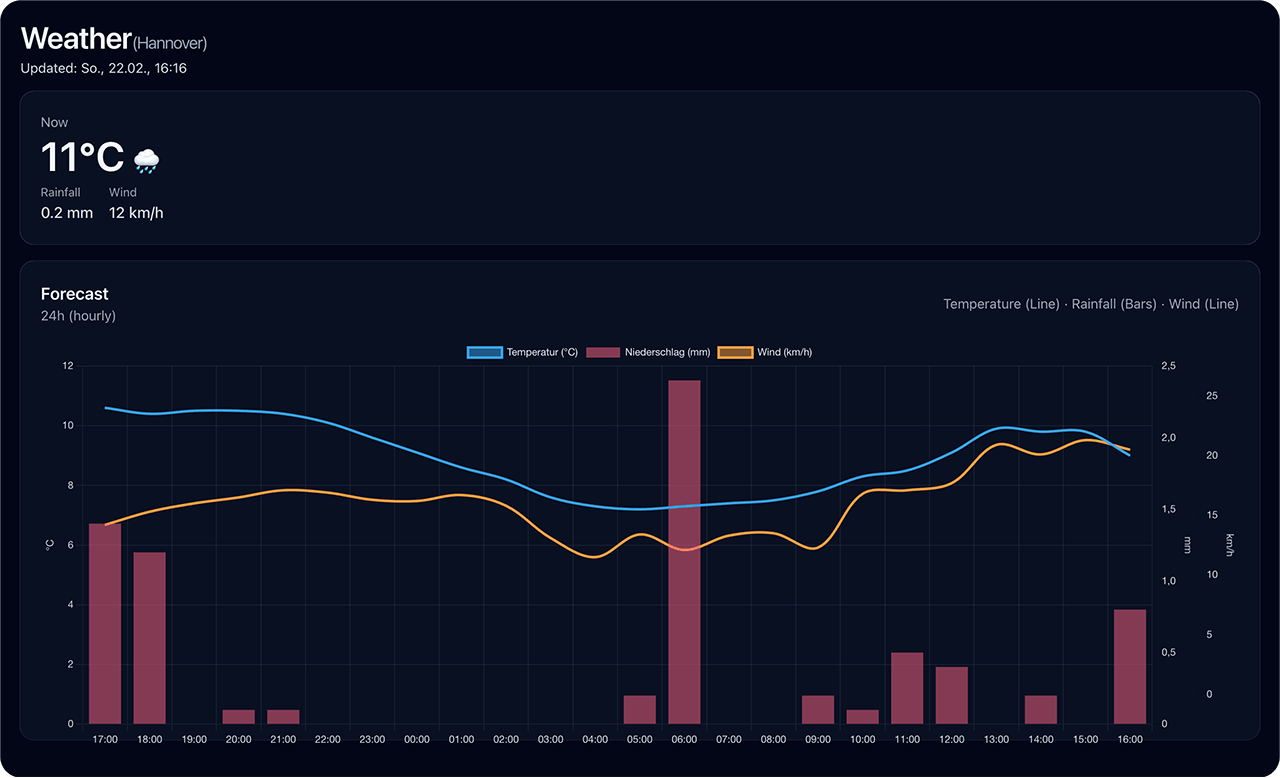The width and height of the screenshot is (1280, 778).
Task: Select the Forecast section heading
Action: click(x=75, y=294)
